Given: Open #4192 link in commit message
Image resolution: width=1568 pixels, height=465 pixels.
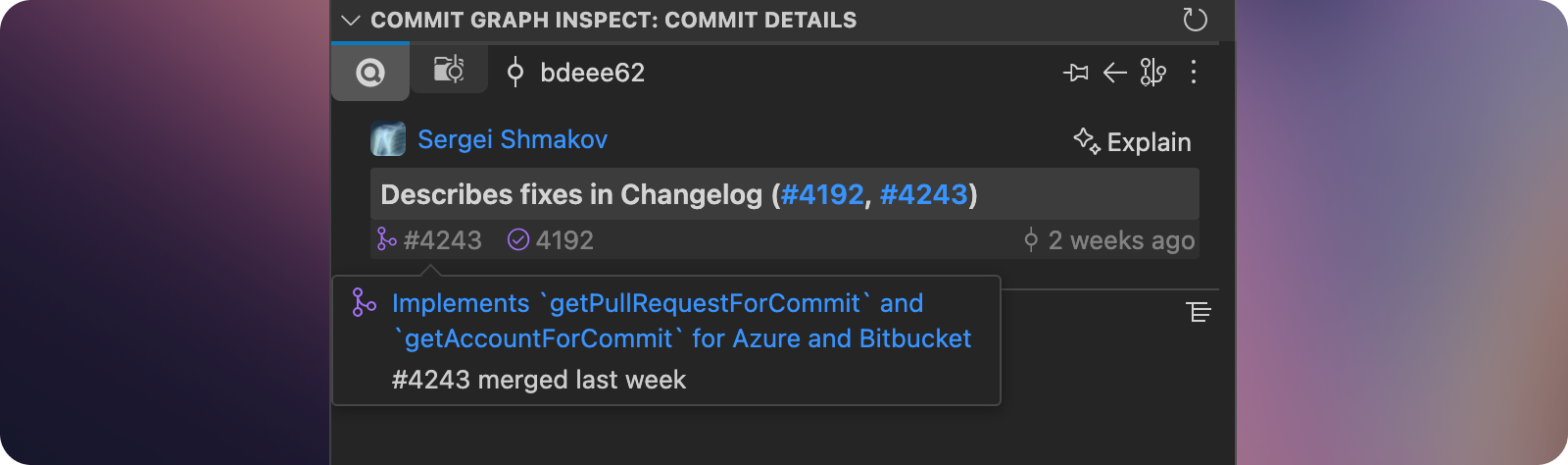Looking at the screenshot, I should pyautogui.click(x=821, y=194).
